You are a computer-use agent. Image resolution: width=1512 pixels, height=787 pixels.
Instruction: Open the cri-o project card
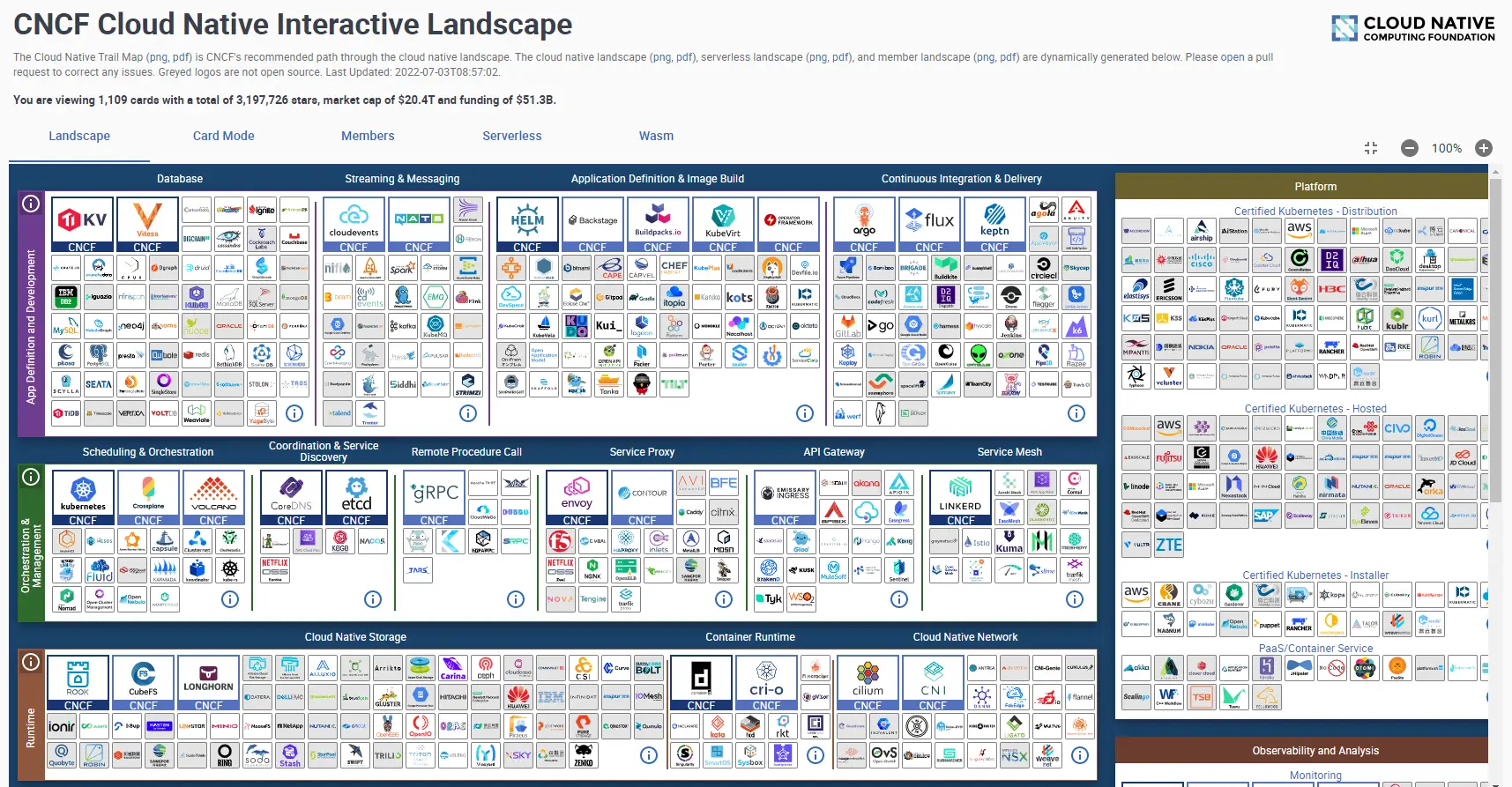click(x=766, y=683)
